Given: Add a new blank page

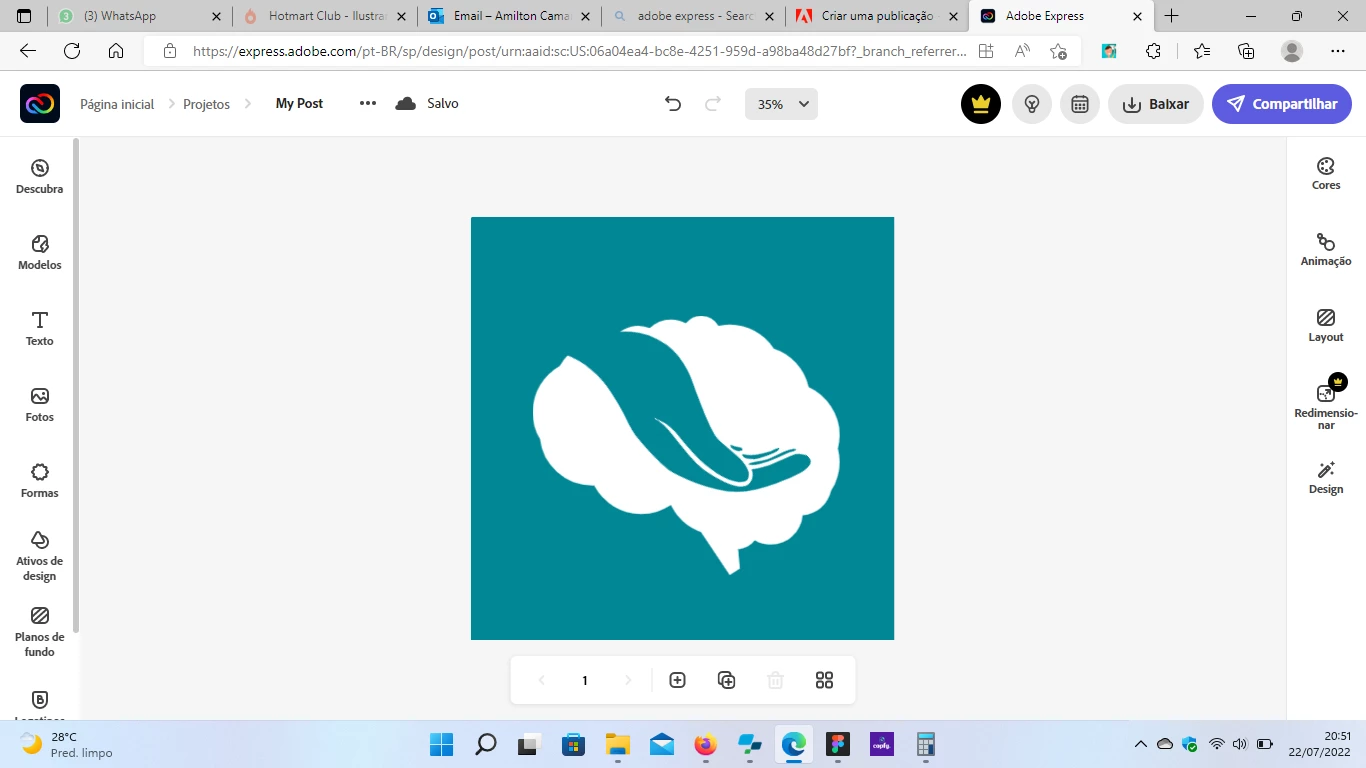Looking at the screenshot, I should click(x=677, y=680).
